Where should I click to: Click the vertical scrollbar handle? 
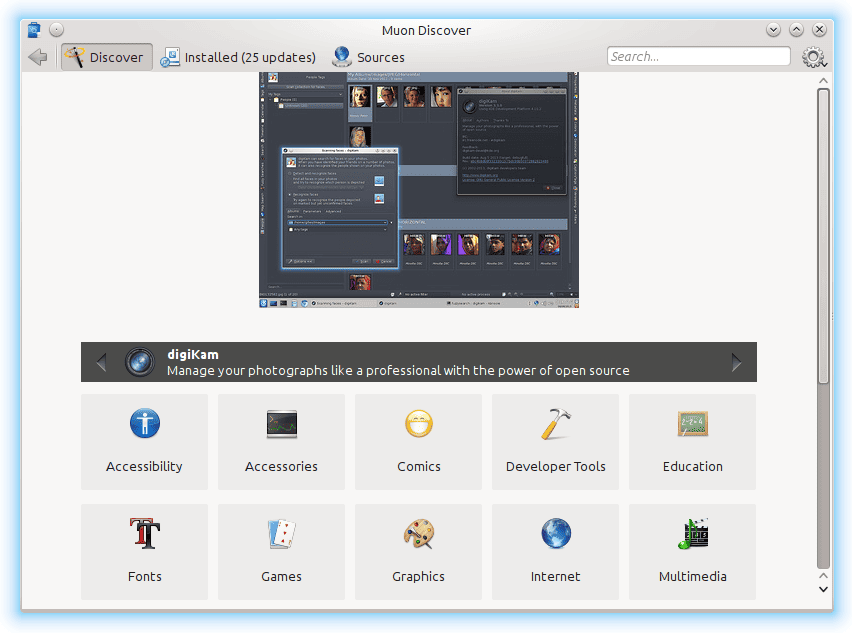click(x=824, y=236)
